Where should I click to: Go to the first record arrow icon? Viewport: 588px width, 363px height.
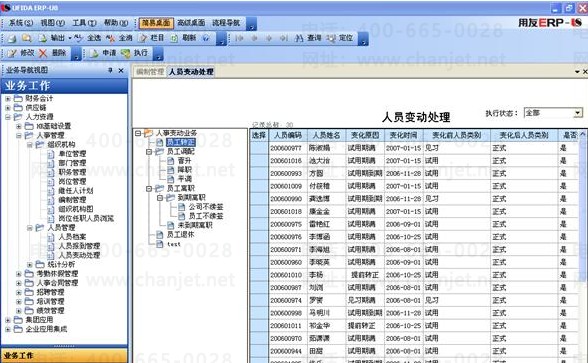click(239, 38)
